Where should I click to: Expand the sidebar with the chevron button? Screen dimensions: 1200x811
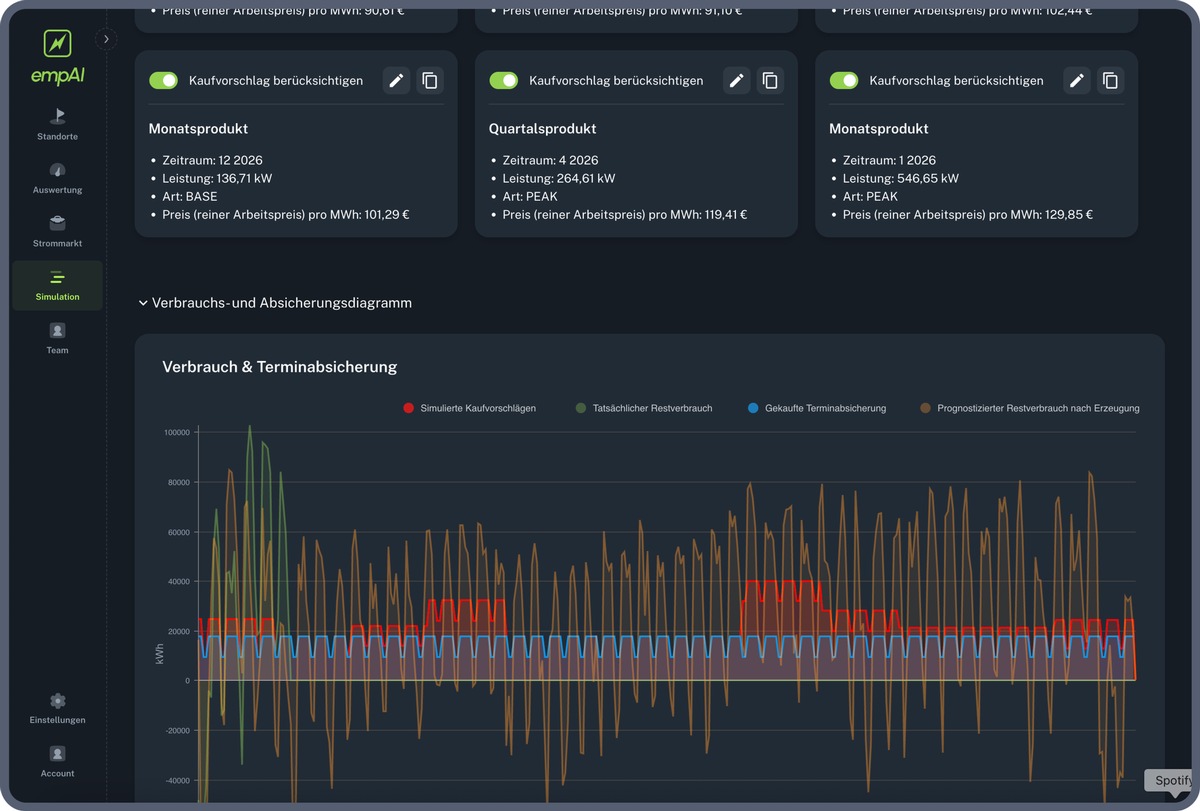[106, 39]
